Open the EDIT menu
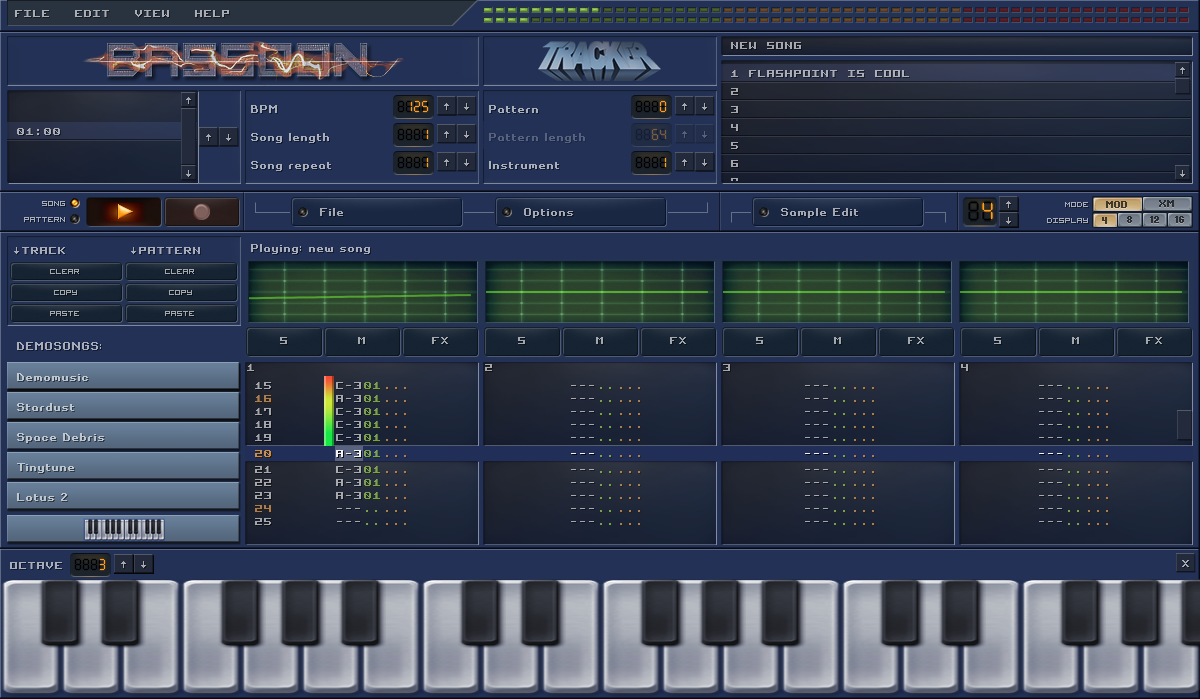The image size is (1200, 699). [92, 13]
